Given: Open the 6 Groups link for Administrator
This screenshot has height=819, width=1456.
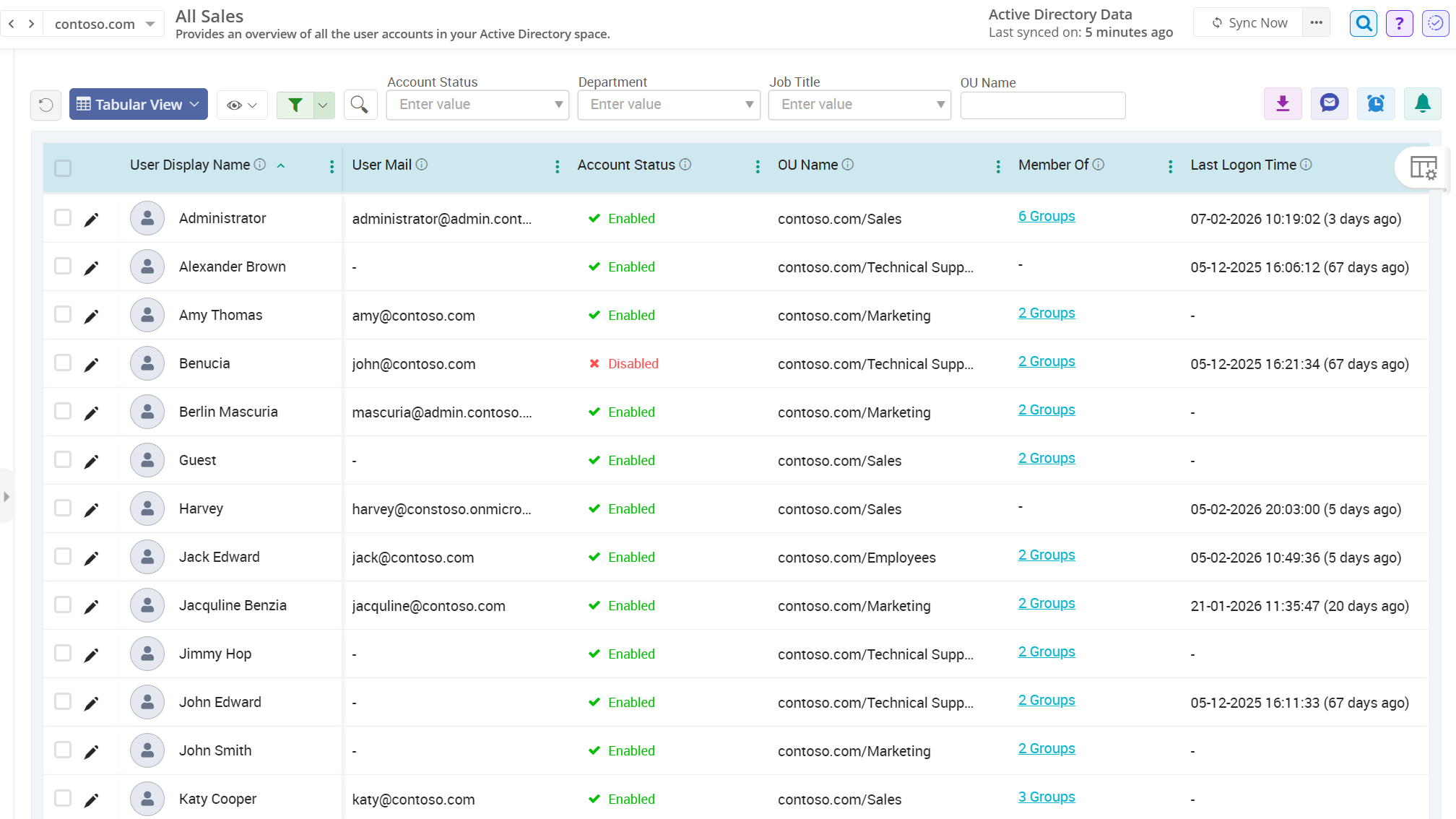Looking at the screenshot, I should point(1046,216).
